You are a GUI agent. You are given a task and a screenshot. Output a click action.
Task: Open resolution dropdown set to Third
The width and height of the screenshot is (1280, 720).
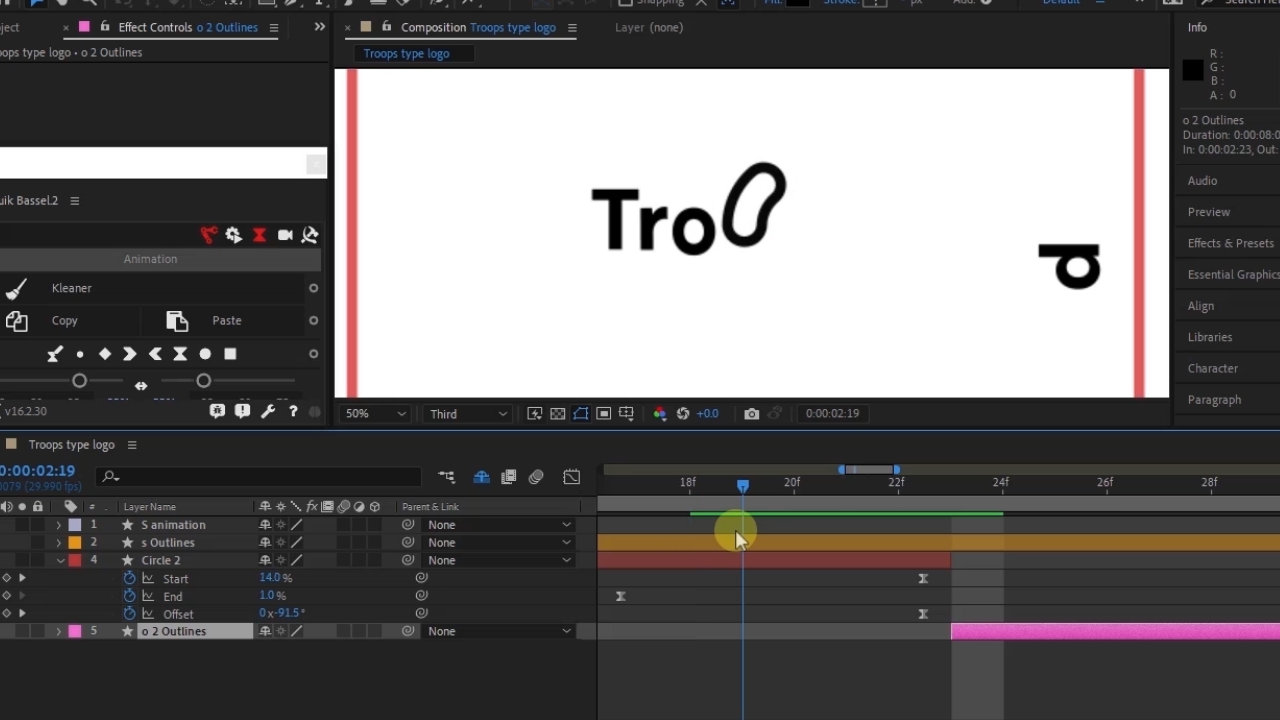(468, 414)
